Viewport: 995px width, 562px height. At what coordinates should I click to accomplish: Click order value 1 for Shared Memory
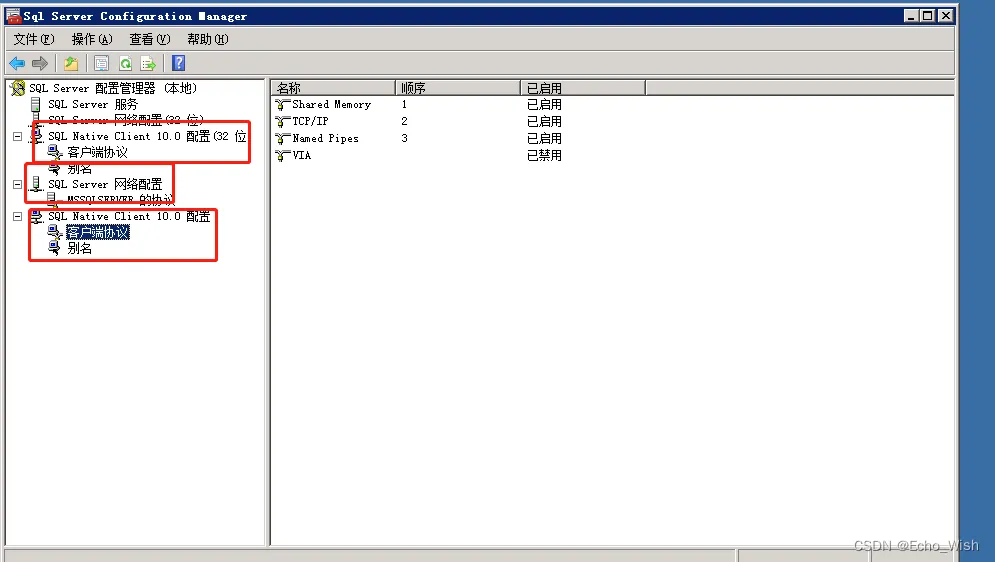coord(404,105)
